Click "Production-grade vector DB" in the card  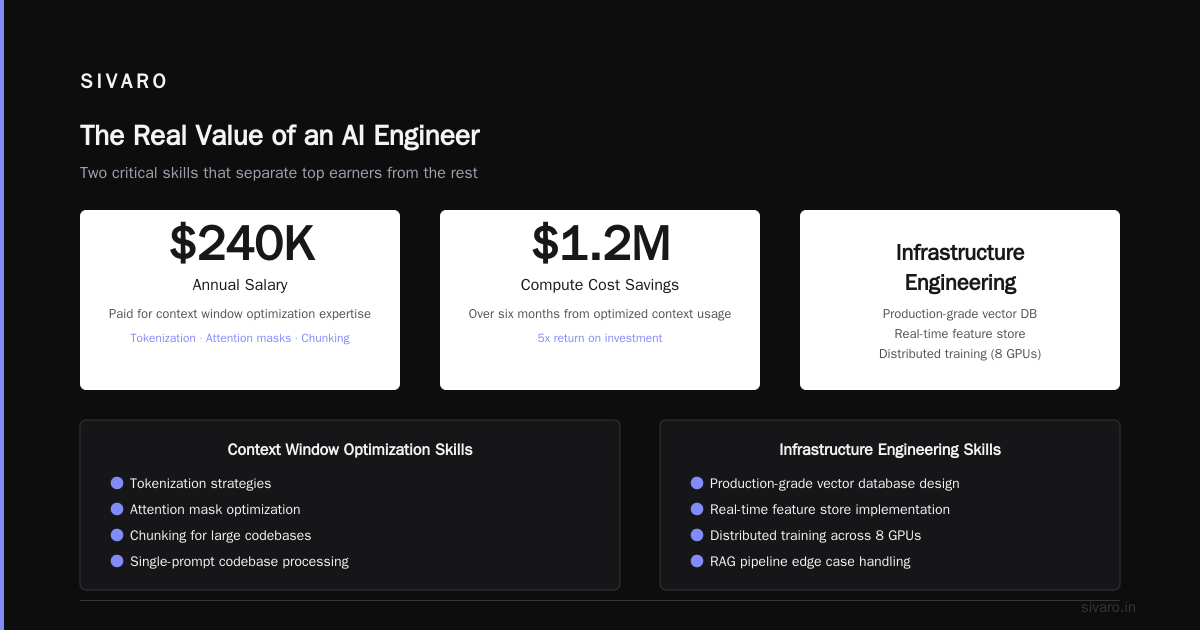coord(960,314)
